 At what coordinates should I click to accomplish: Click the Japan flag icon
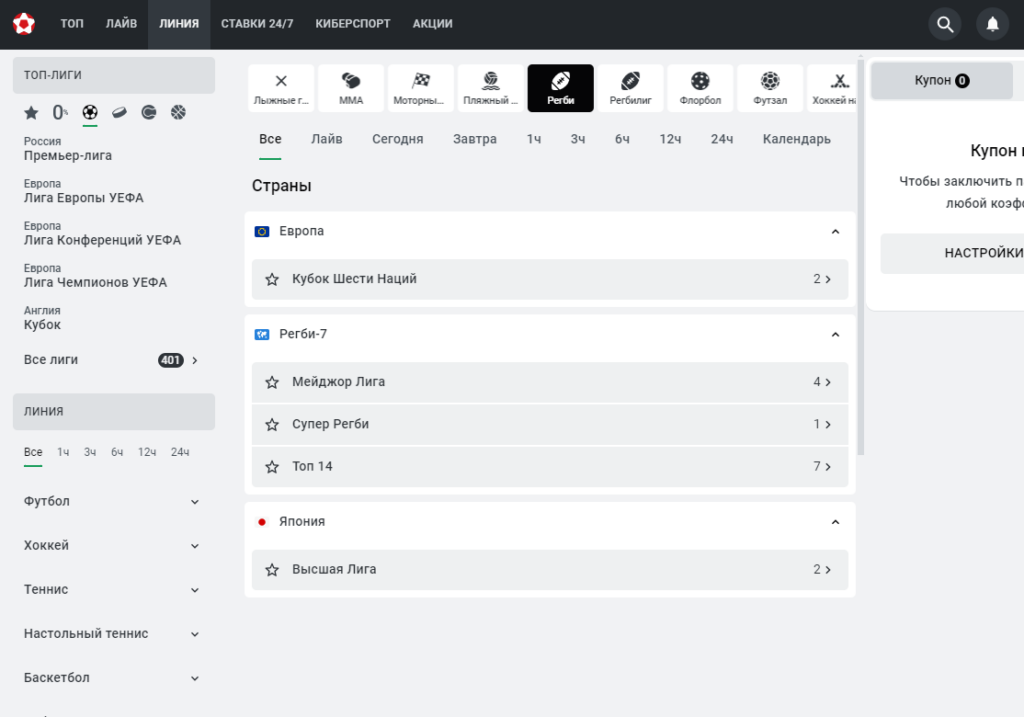(262, 522)
